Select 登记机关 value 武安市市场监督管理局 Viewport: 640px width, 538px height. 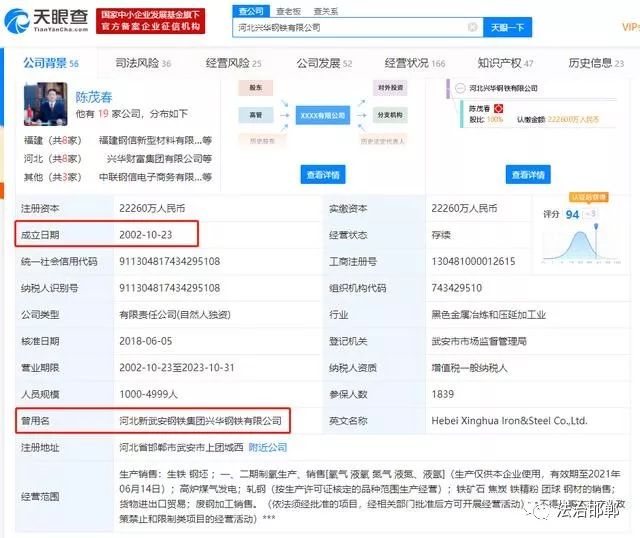479,341
